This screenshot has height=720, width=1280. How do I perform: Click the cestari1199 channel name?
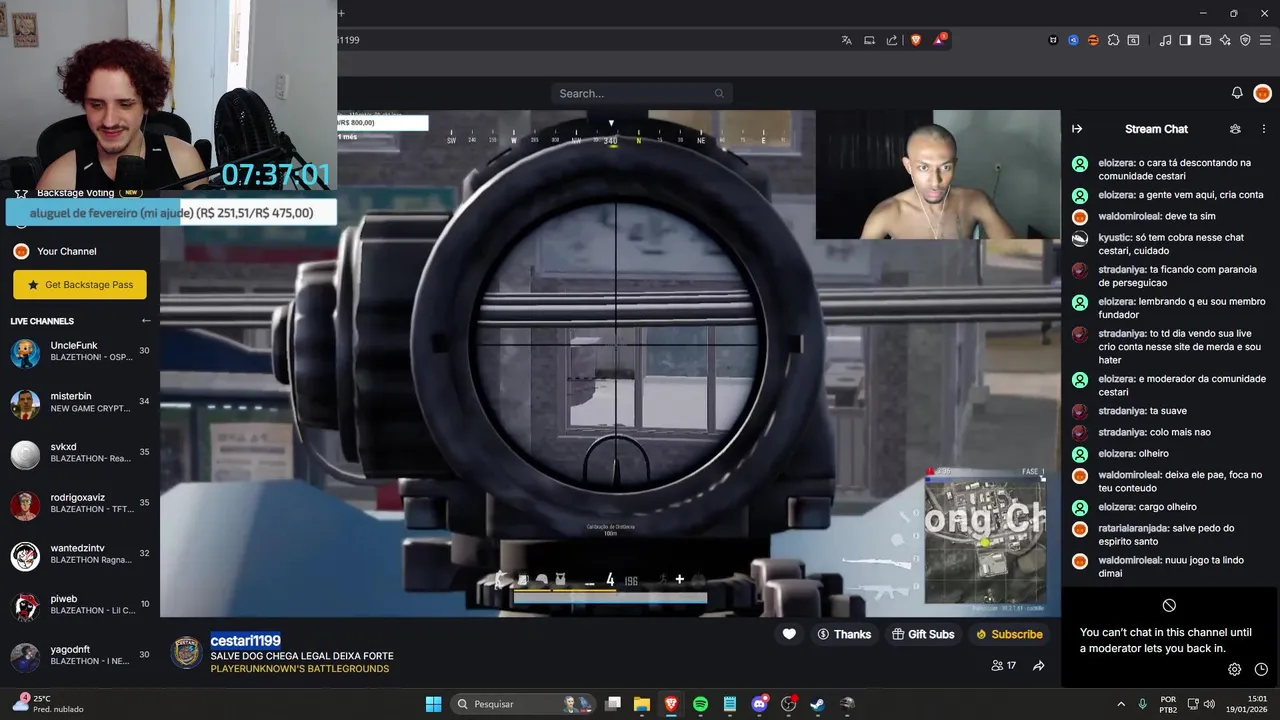[x=245, y=640]
